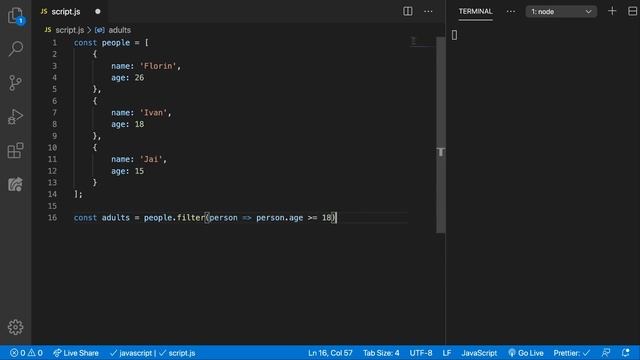Click age value 26 on line 4

139,78
